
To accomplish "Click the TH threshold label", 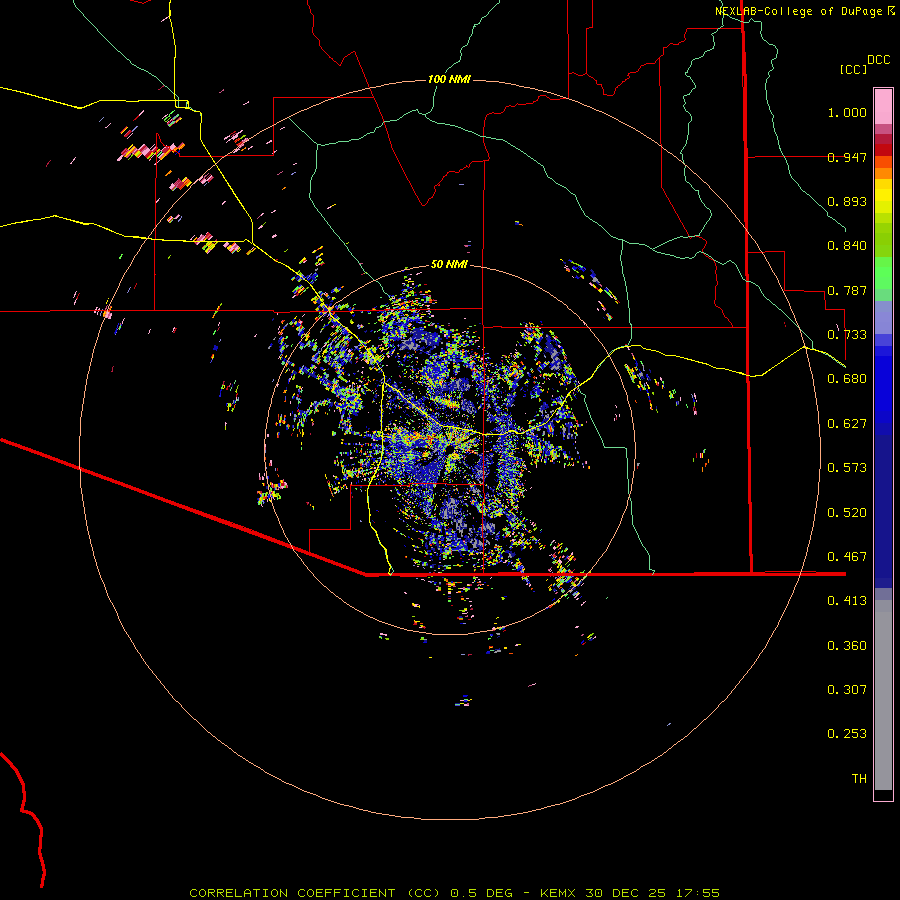I will pyautogui.click(x=859, y=779).
